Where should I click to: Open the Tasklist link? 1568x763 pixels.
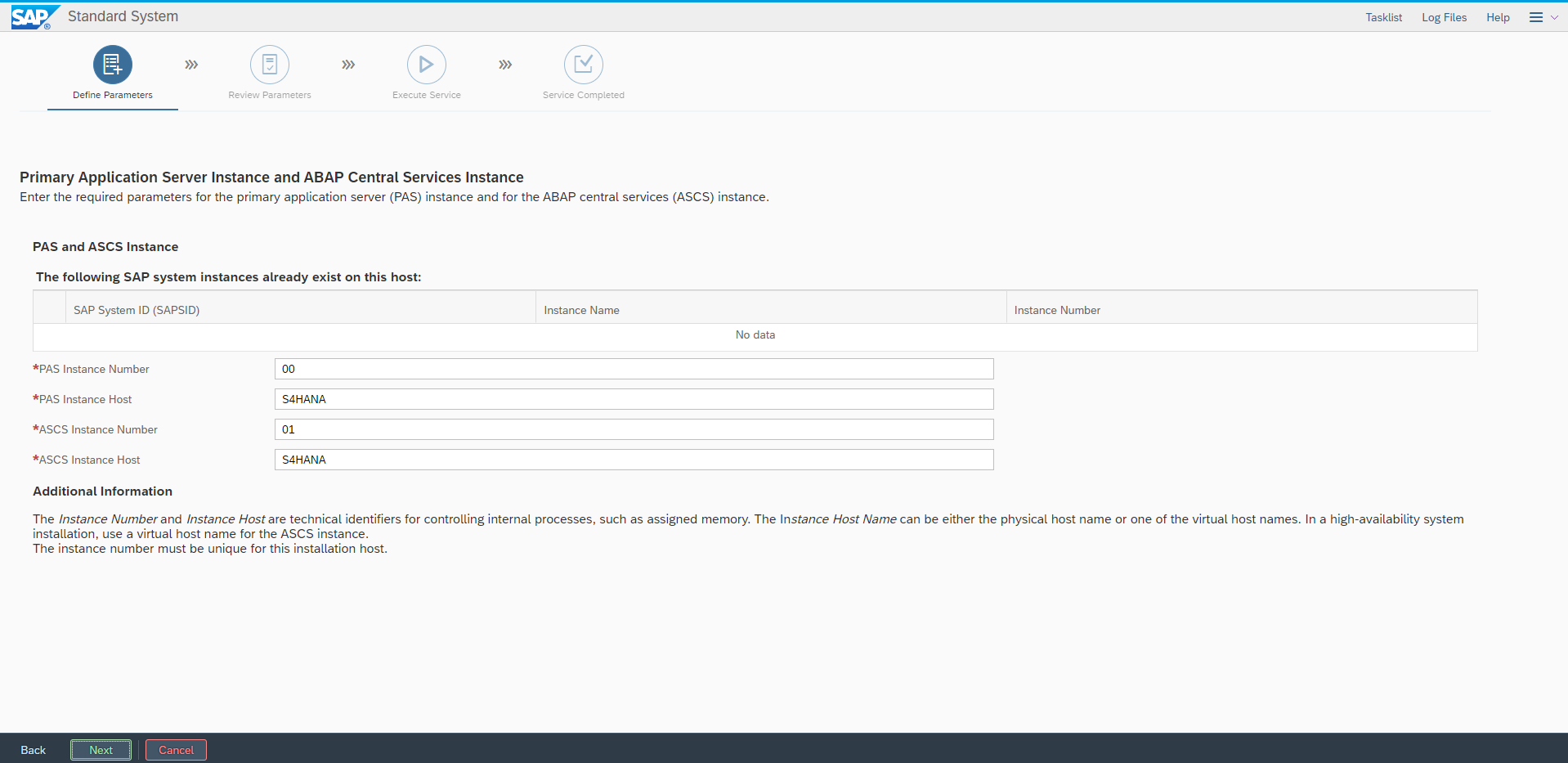click(1383, 17)
